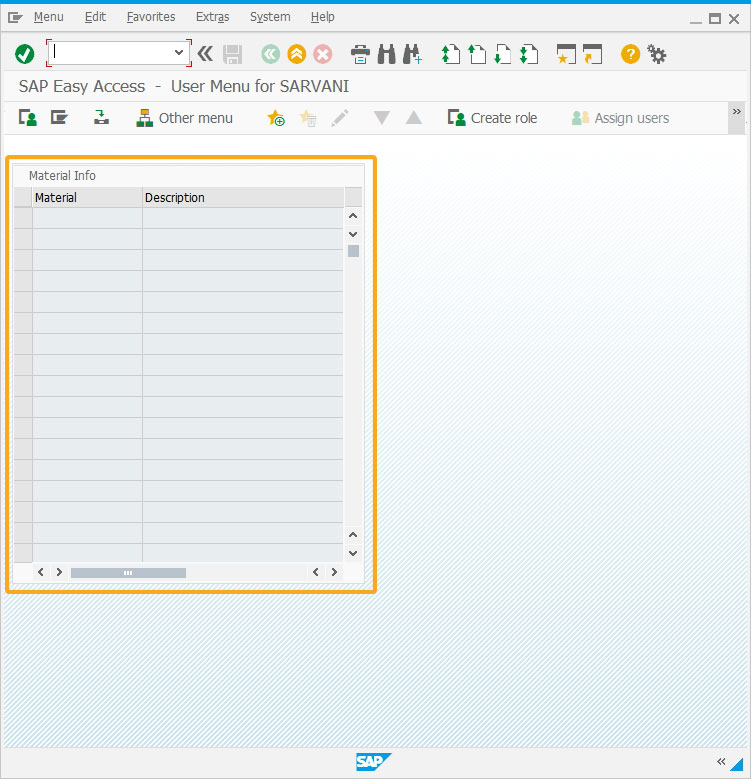
Task: Go to the last page icon
Action: pos(528,54)
